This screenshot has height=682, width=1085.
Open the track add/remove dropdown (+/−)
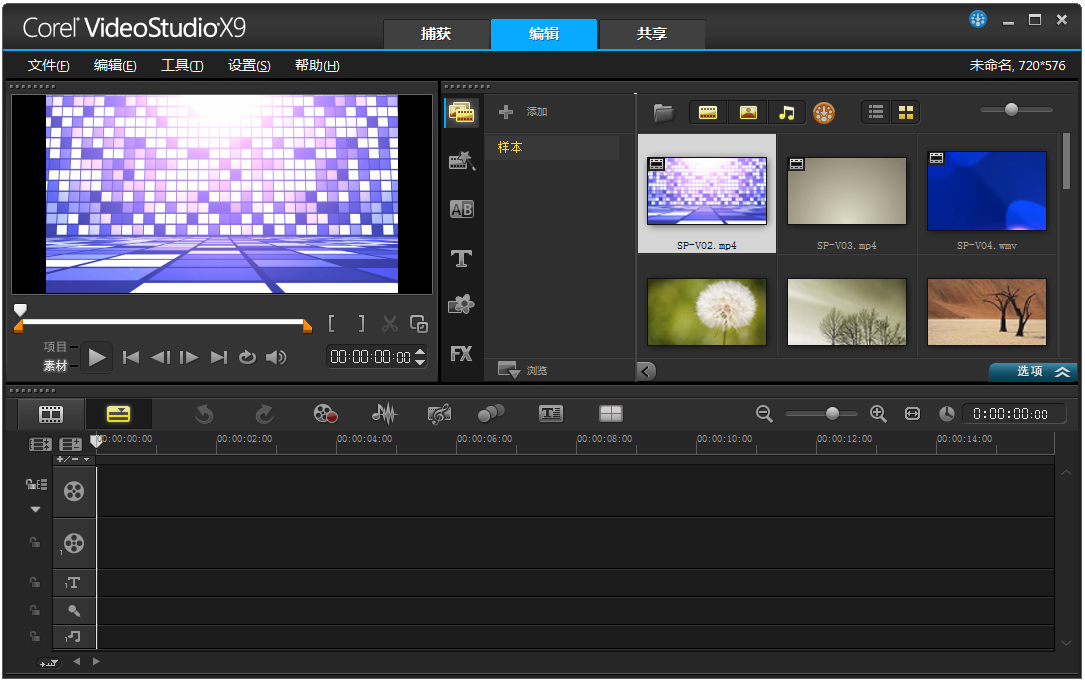(73, 459)
